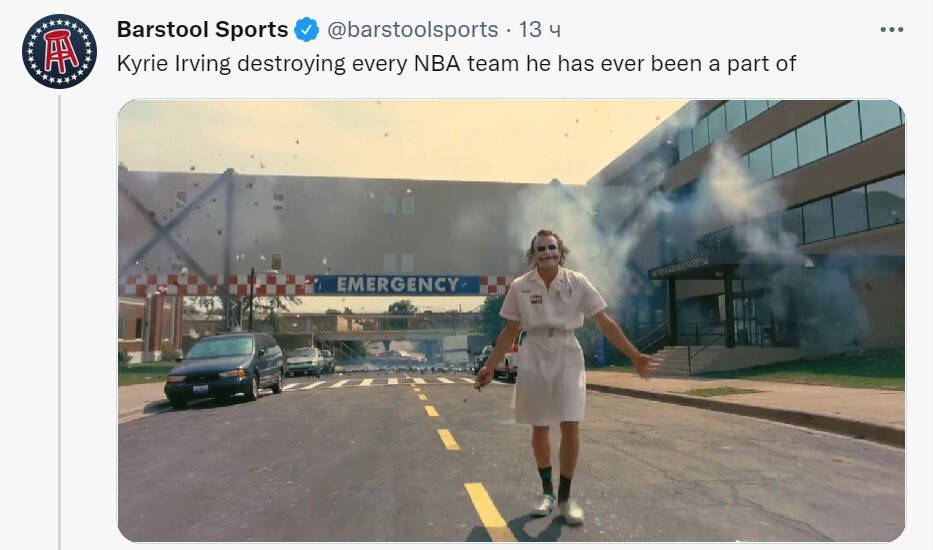
Task: Open the Barstool Sports profile avatar
Action: (x=59, y=51)
